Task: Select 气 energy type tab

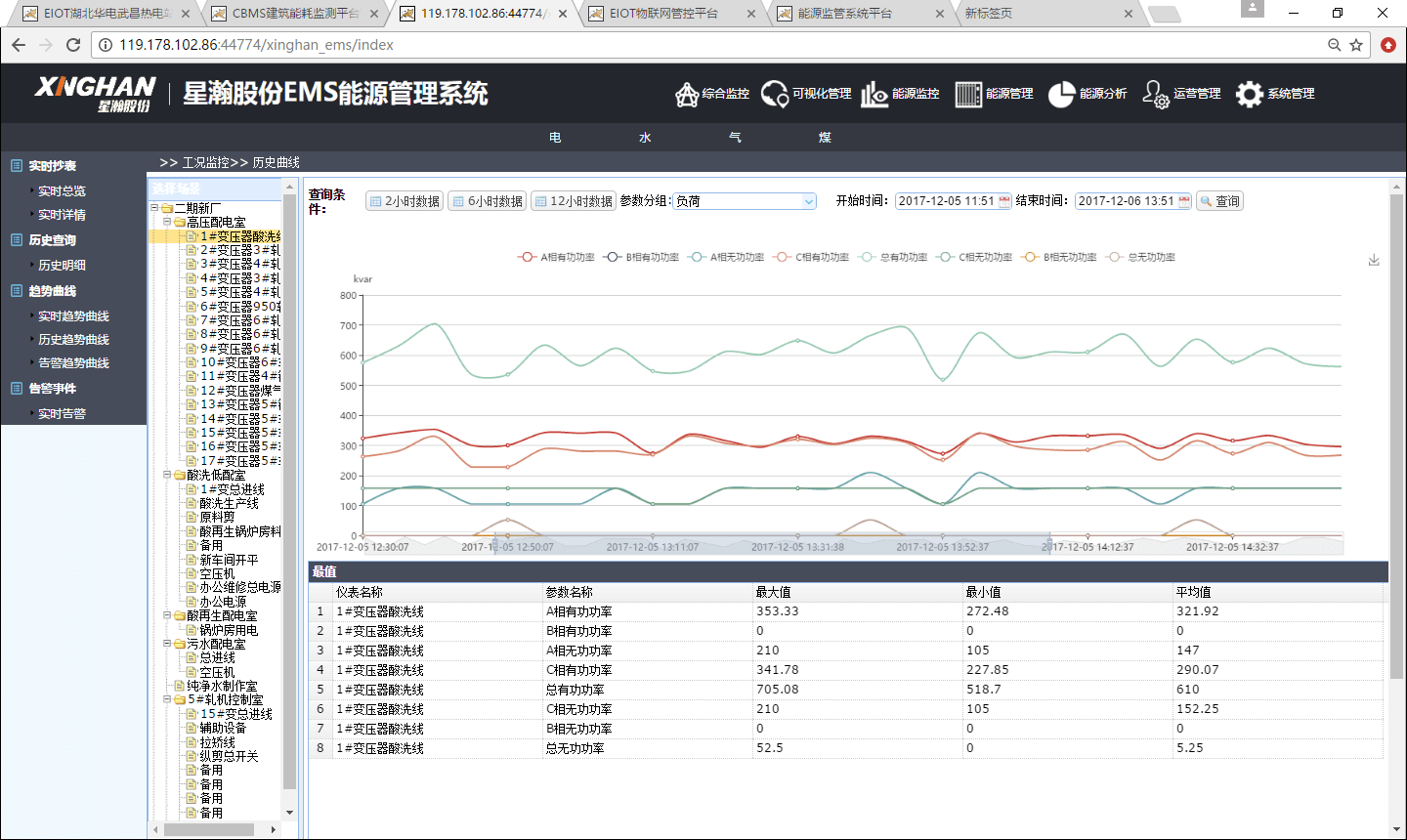Action: click(x=735, y=138)
